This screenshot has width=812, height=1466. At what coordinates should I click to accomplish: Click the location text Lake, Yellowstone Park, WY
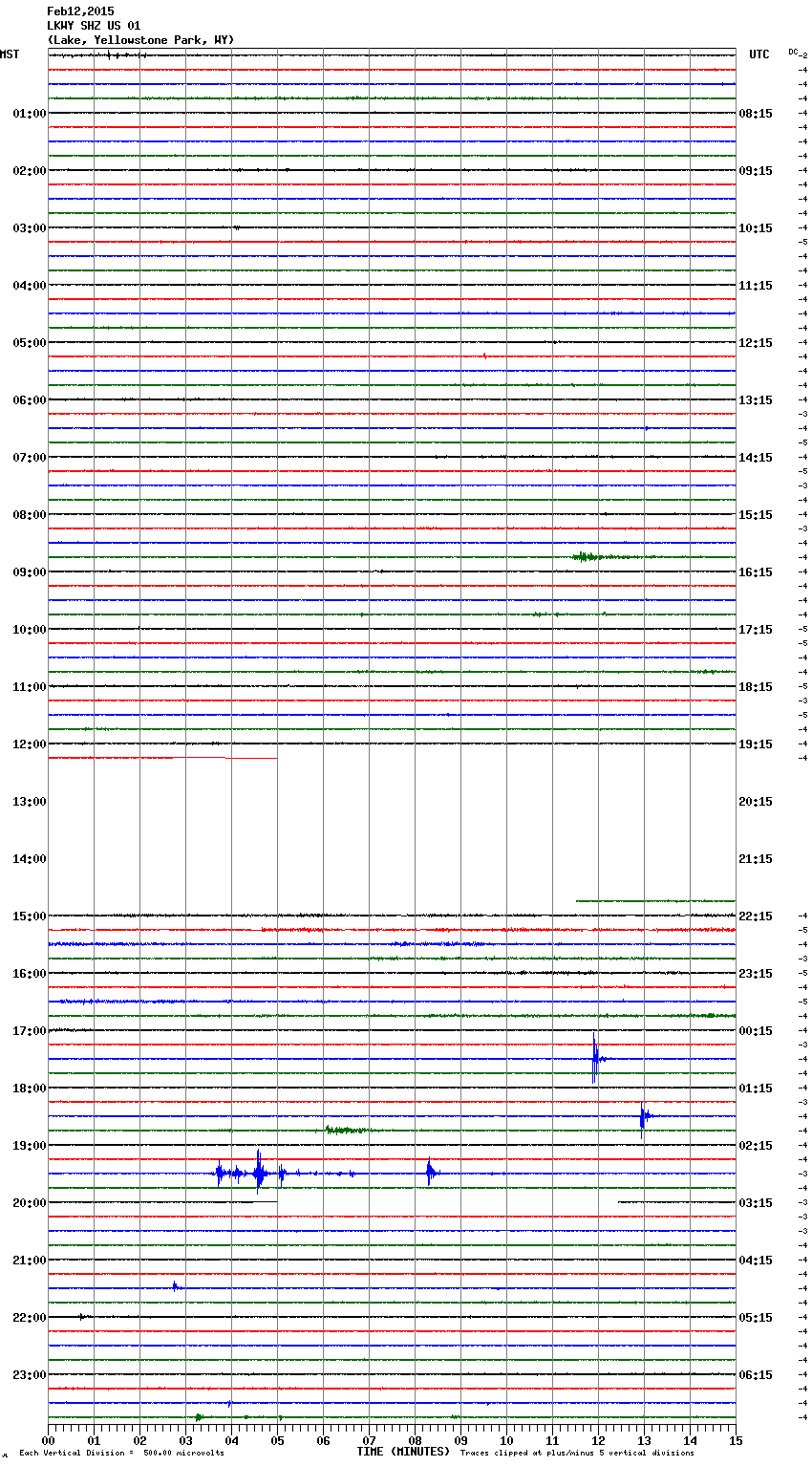140,40
